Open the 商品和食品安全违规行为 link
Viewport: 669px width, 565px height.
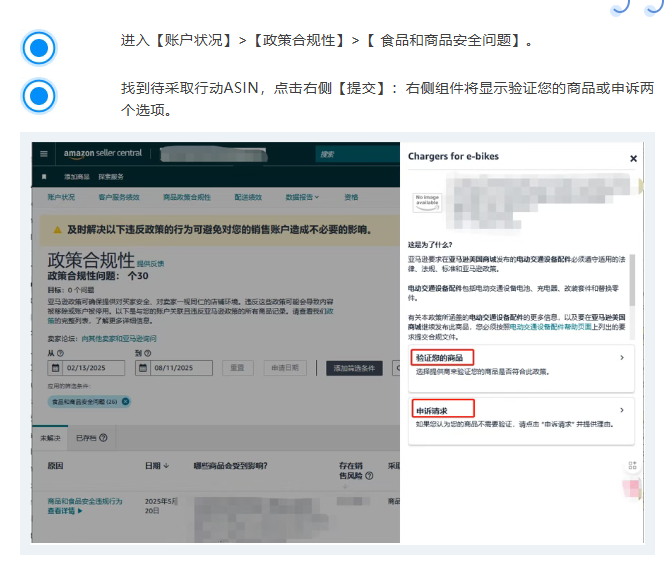85,501
